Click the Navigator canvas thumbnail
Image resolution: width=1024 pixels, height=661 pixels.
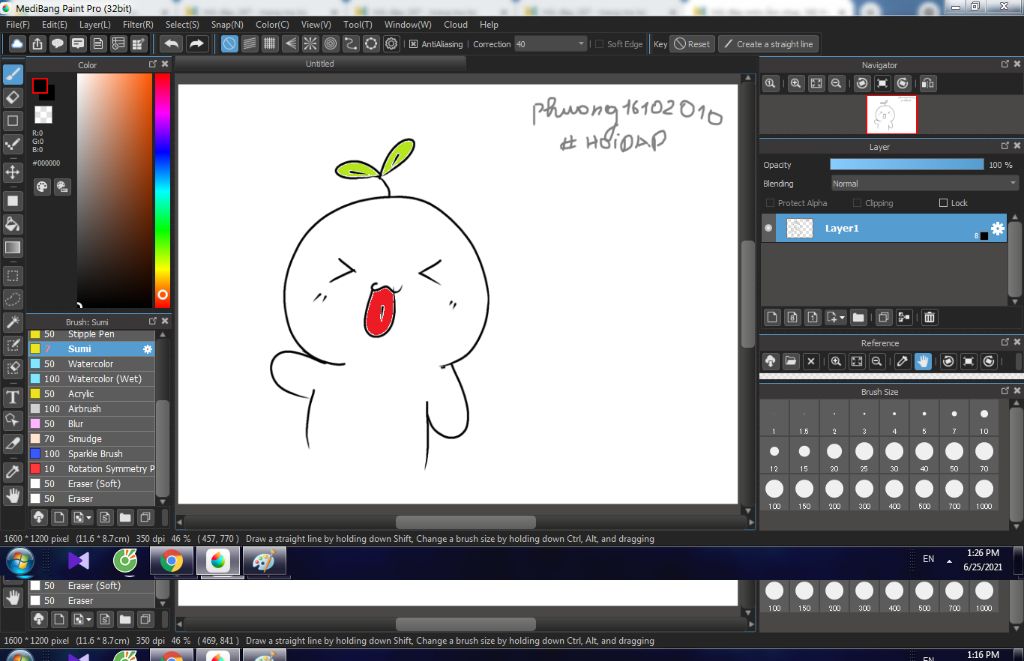[x=891, y=114]
